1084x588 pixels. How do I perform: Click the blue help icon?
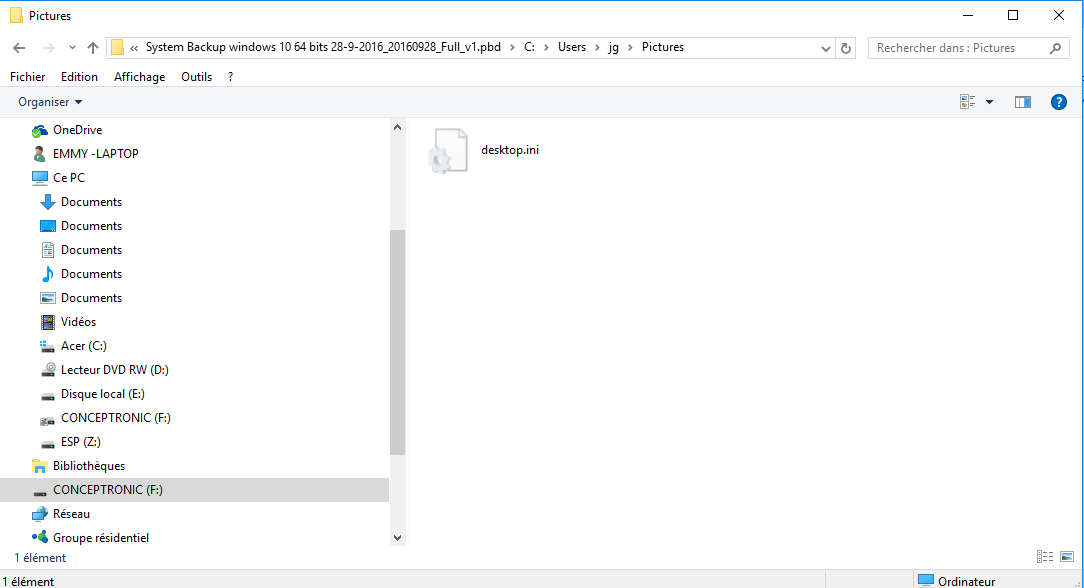1058,102
